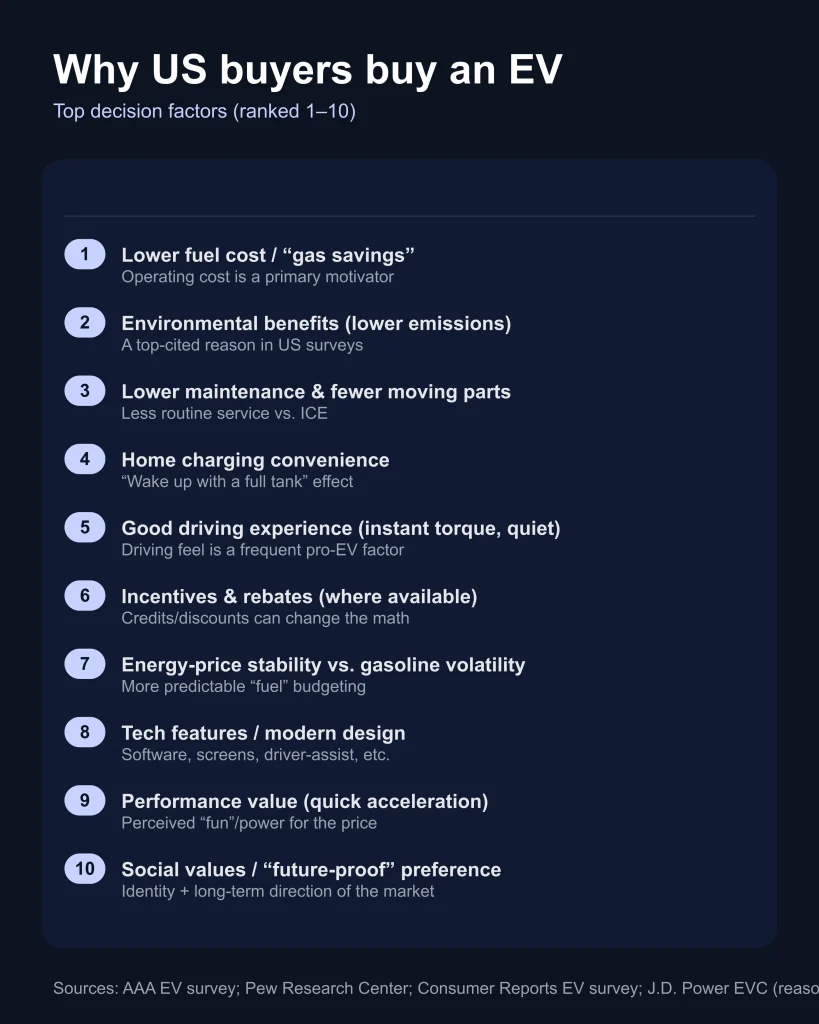Select the number 10 rank badge
The image size is (819, 1024).
click(x=84, y=869)
